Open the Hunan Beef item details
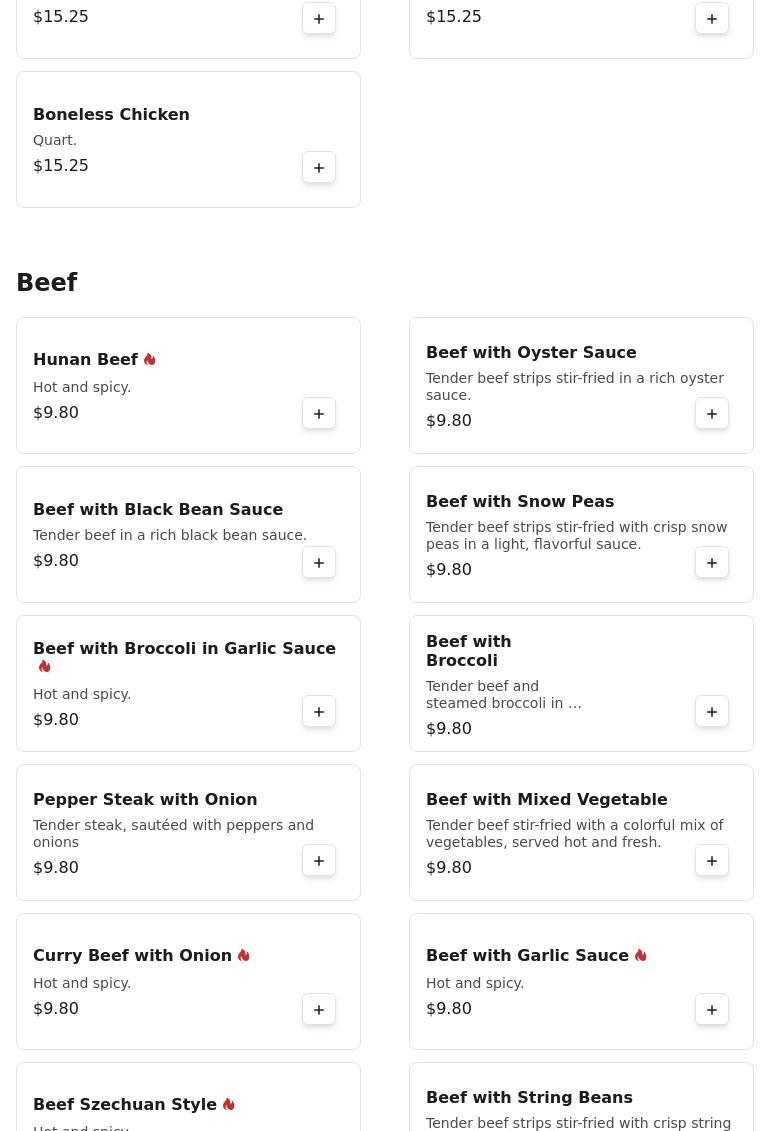This screenshot has height=1131, width=770. pos(85,360)
